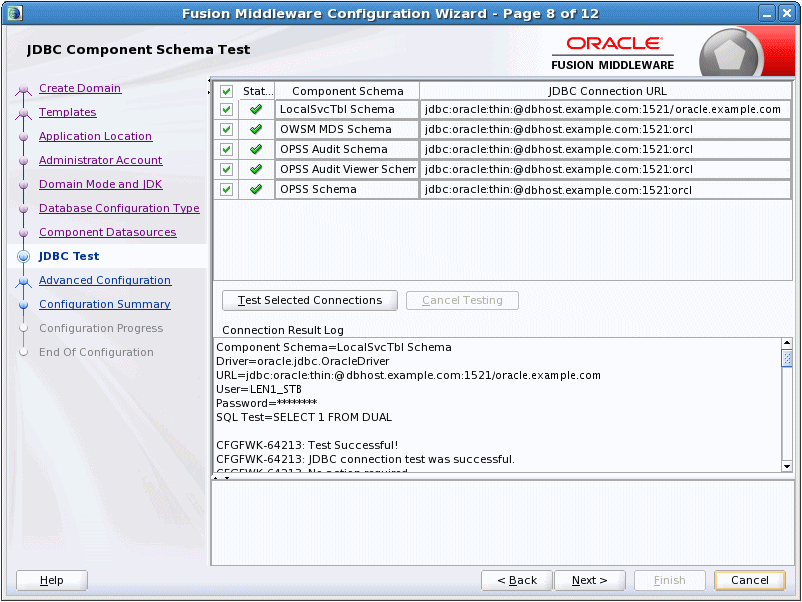Select the OPSS Audit Schema name cell
Image resolution: width=802 pixels, height=602 pixels.
tap(347, 149)
